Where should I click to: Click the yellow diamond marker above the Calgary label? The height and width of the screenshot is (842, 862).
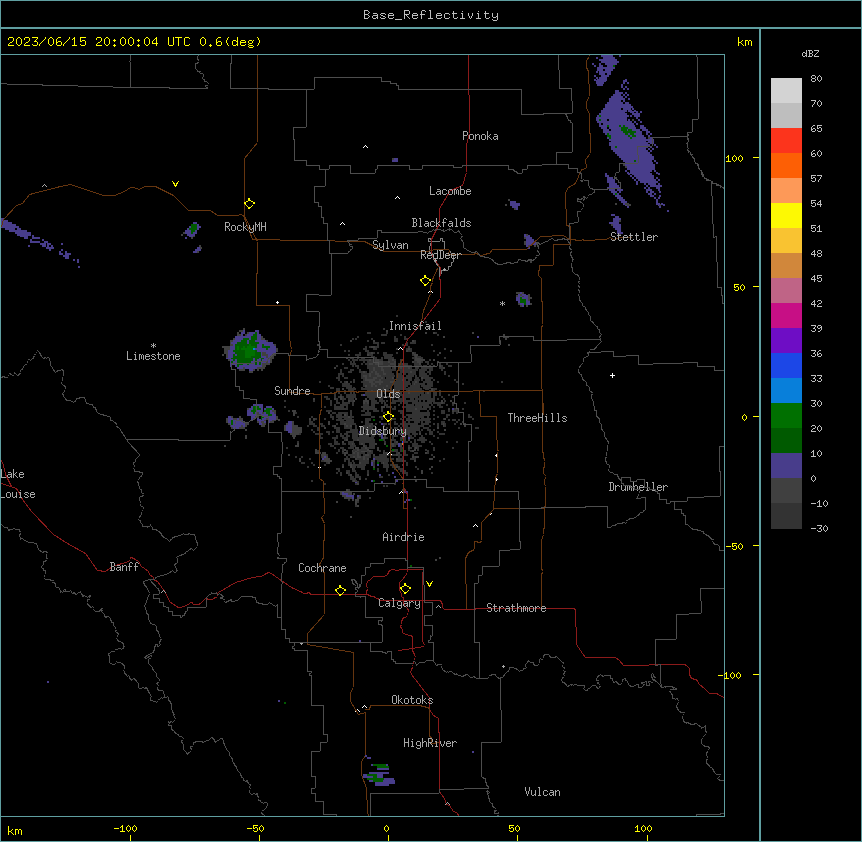405,589
